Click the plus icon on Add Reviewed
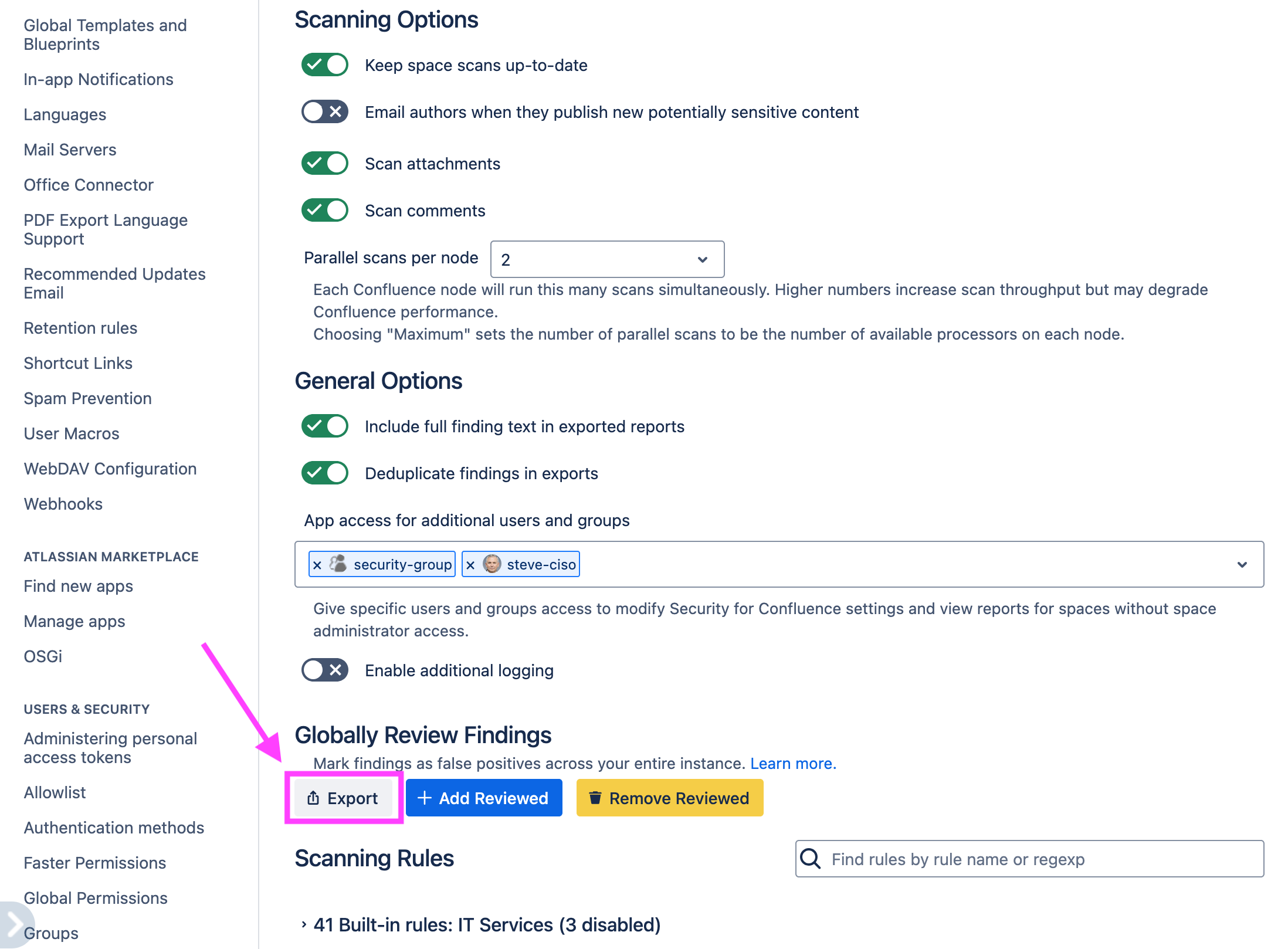 point(424,798)
